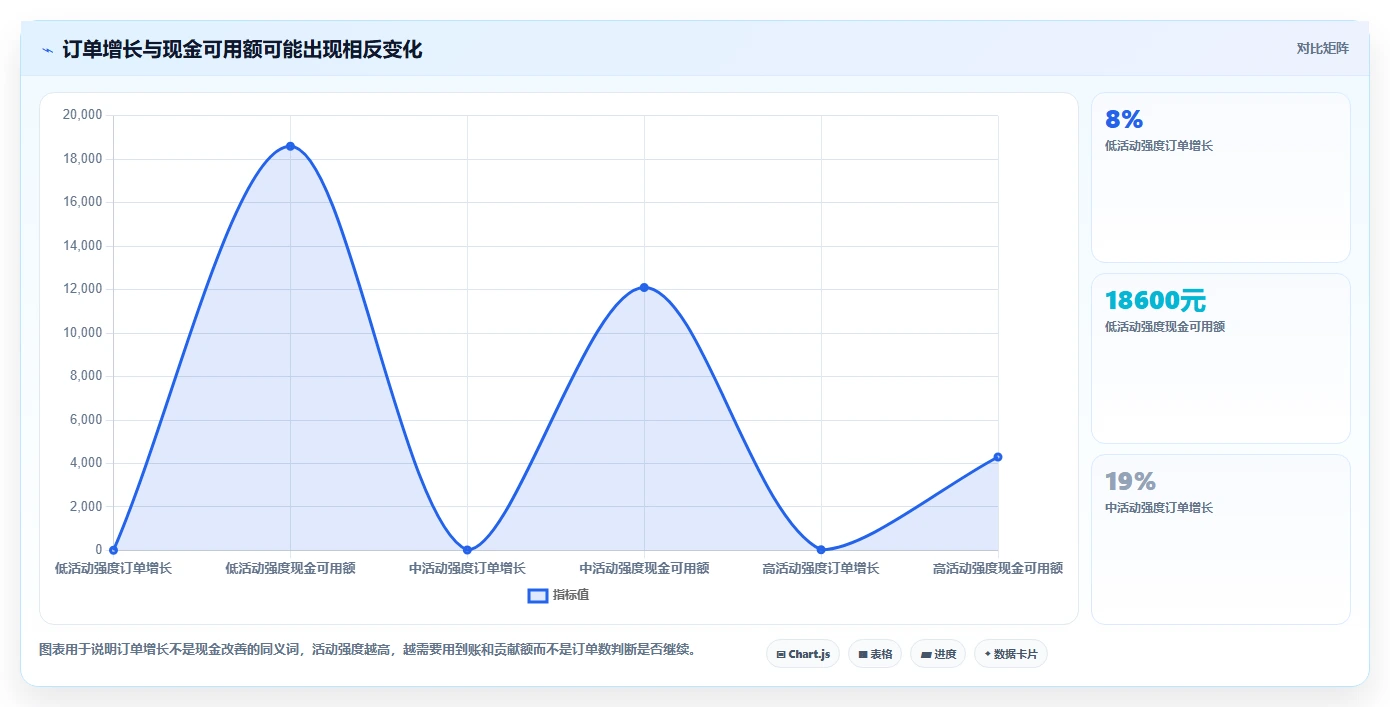Click data point at 低活动强度订单增长
This screenshot has width=1390, height=707.
(113, 550)
